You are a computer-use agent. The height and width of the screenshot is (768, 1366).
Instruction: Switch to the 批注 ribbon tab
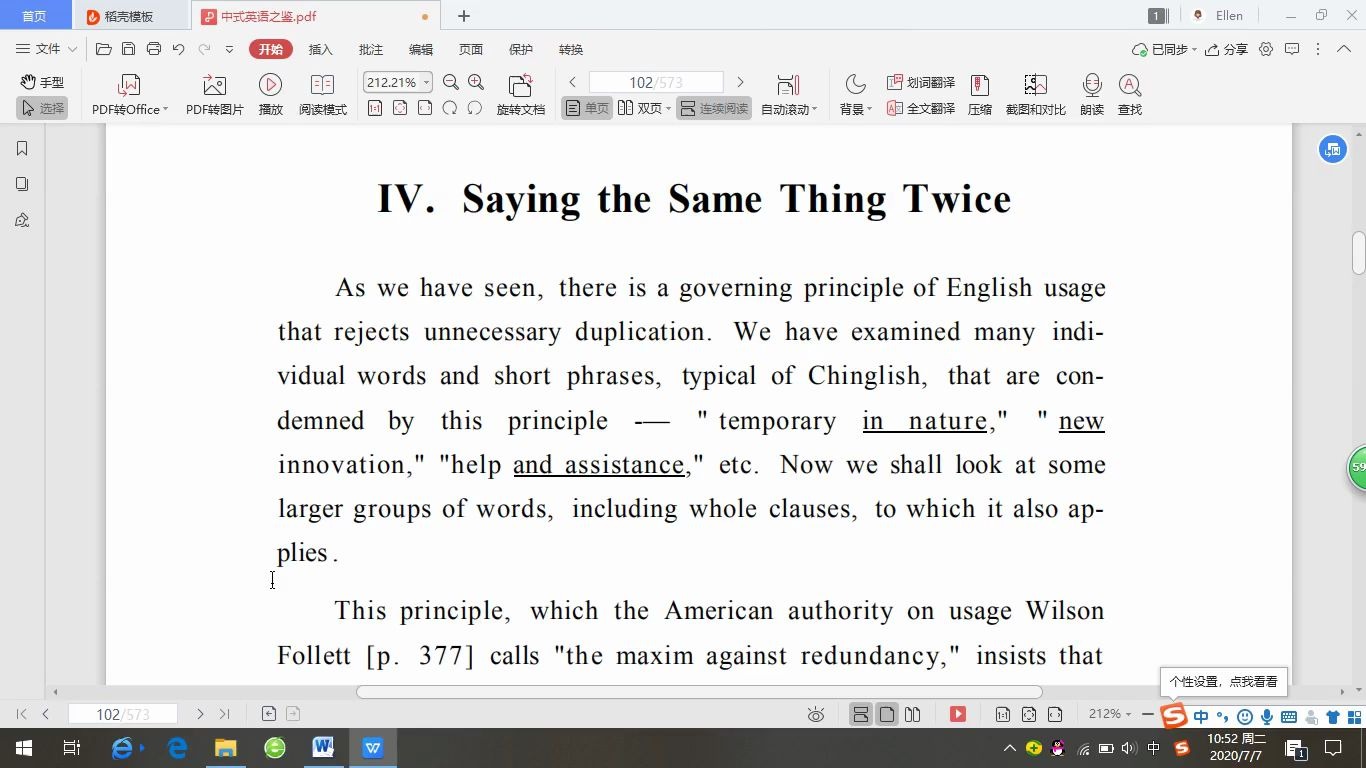[370, 49]
